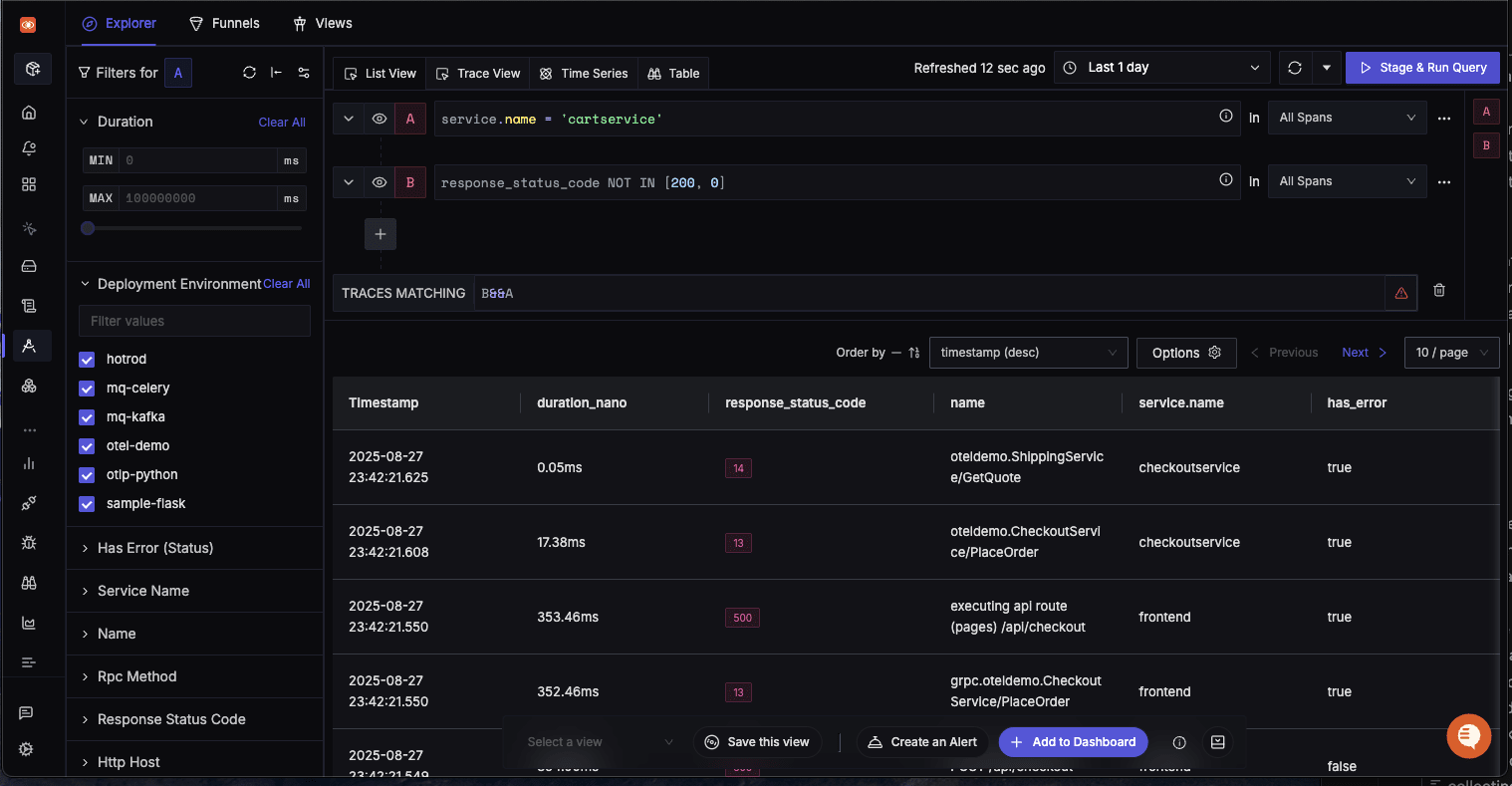Click the info icon in bottom toolbar

(1179, 742)
